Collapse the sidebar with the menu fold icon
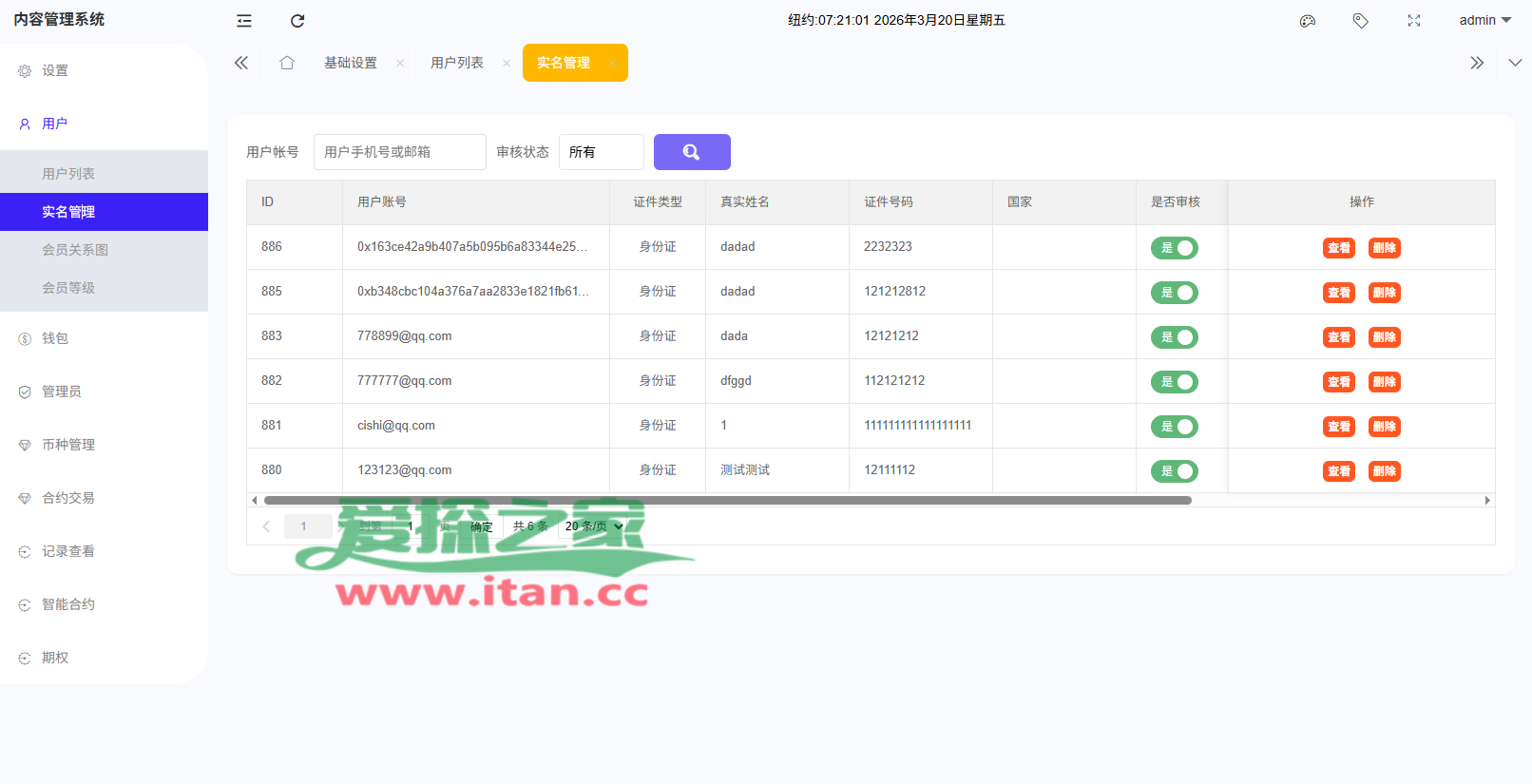This screenshot has height=784, width=1532. click(244, 20)
